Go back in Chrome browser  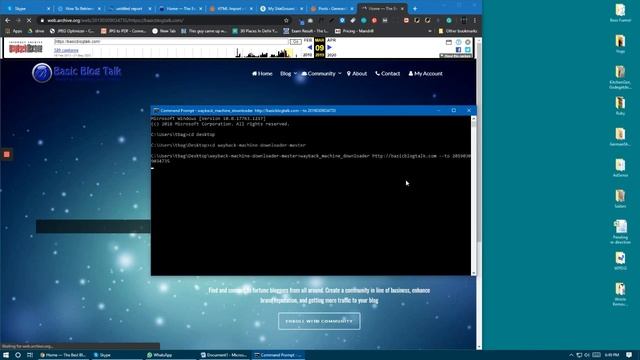coord(8,20)
